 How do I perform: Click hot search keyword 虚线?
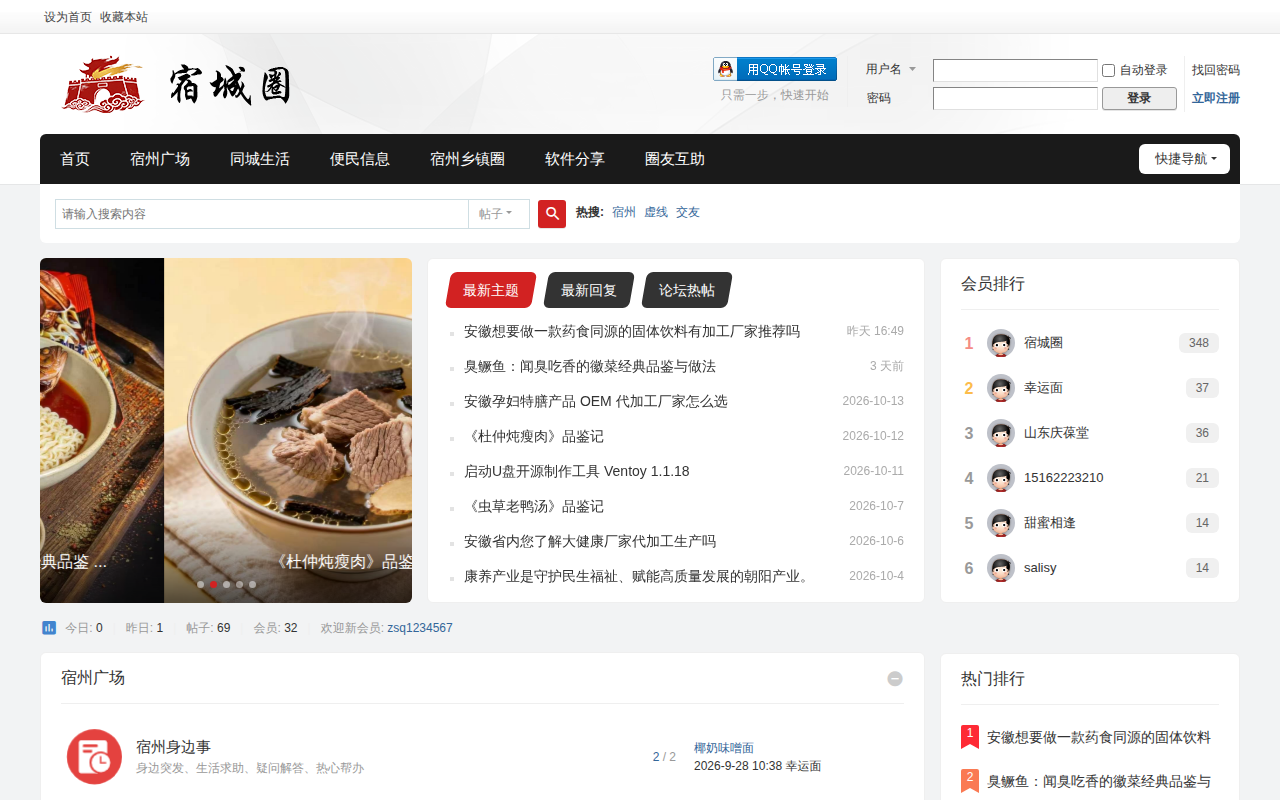(x=656, y=212)
